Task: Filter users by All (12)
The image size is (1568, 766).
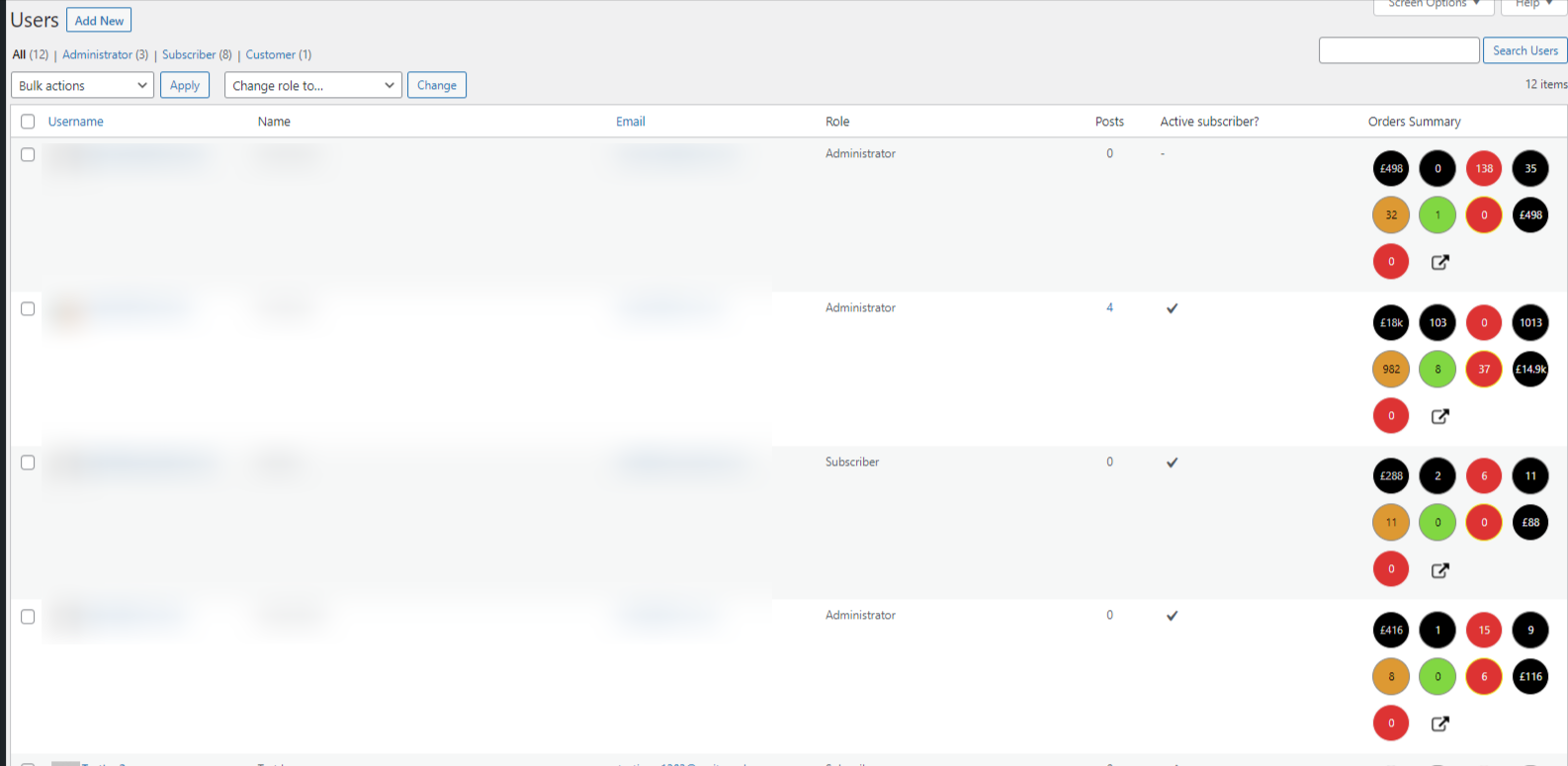Action: click(31, 54)
